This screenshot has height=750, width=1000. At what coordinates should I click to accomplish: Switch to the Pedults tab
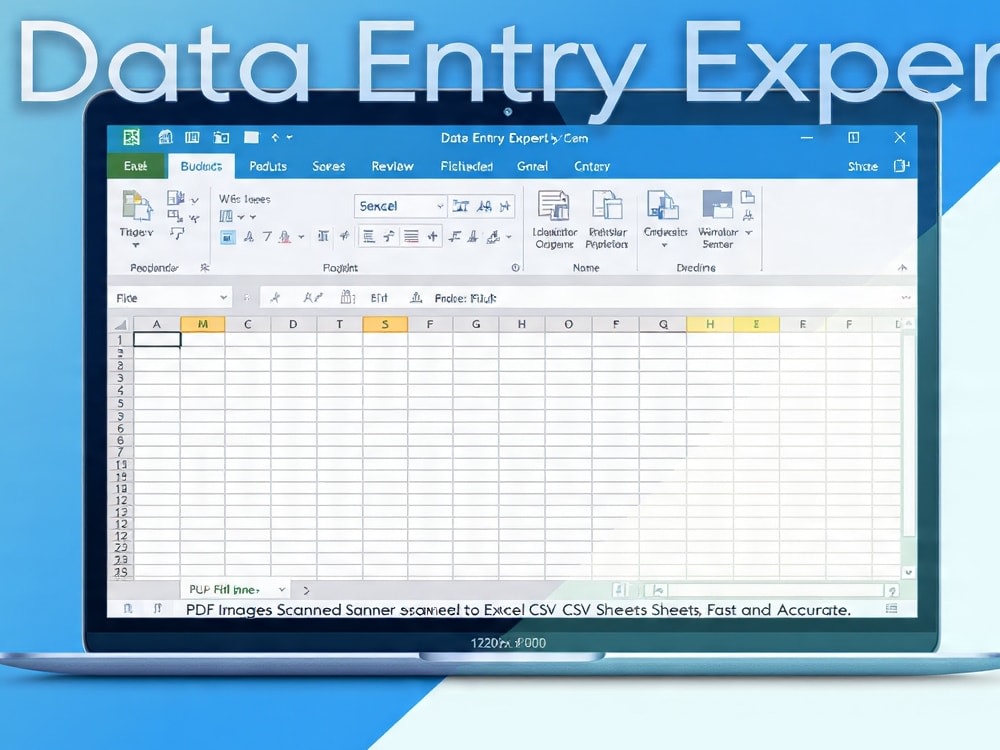coord(268,166)
